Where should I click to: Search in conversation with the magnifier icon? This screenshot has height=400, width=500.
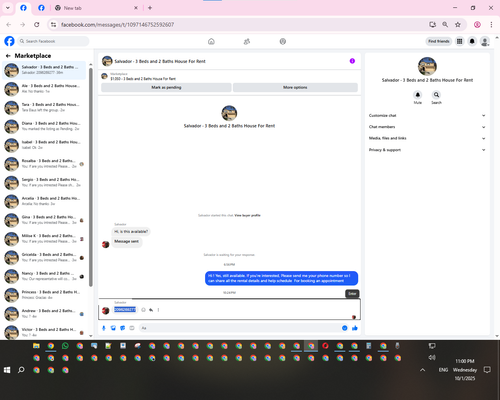436,95
